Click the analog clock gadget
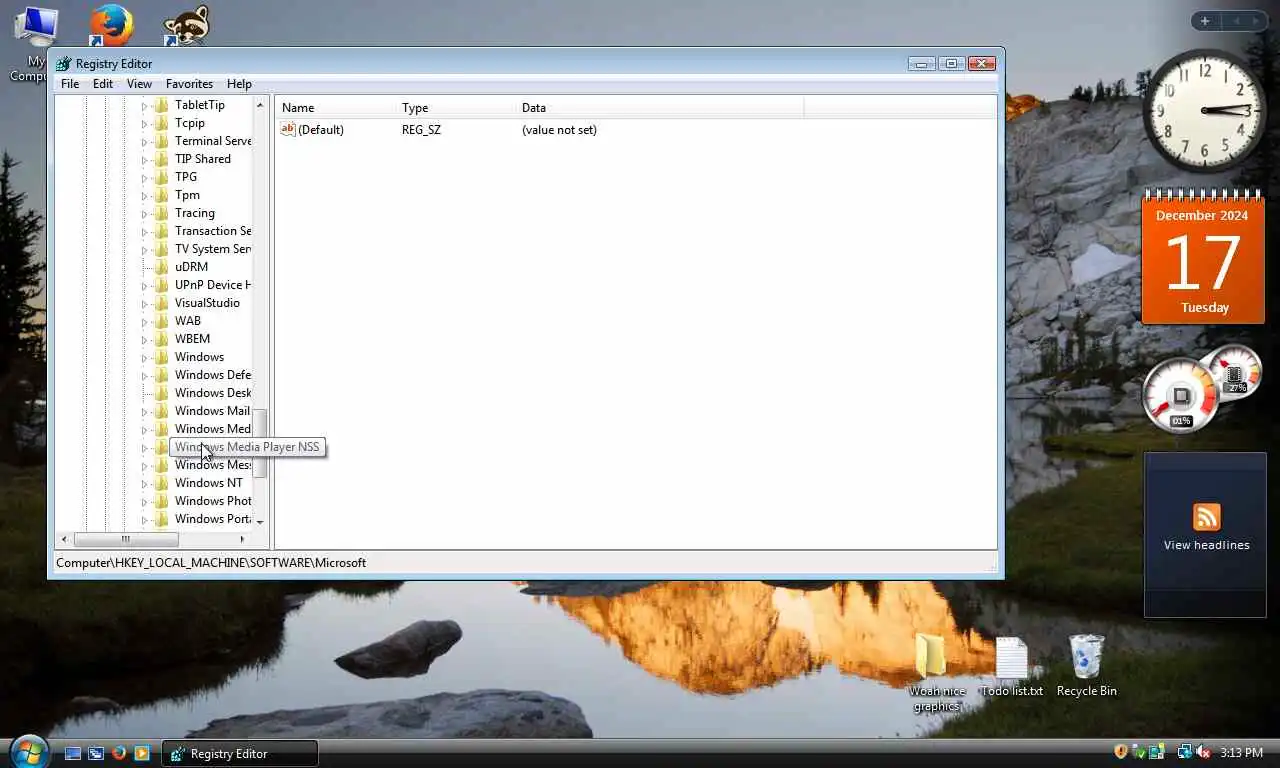1280x768 pixels. point(1205,110)
